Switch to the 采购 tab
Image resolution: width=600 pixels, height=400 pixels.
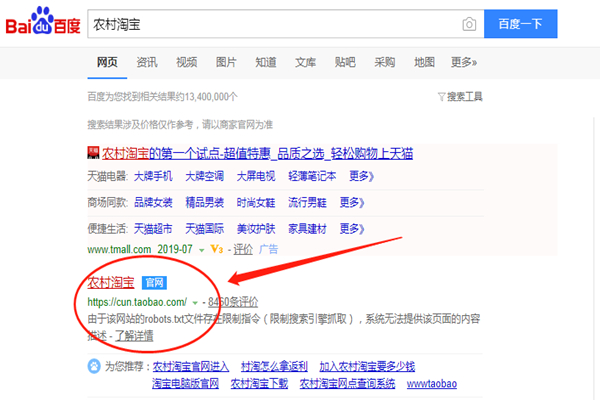pyautogui.click(x=385, y=62)
